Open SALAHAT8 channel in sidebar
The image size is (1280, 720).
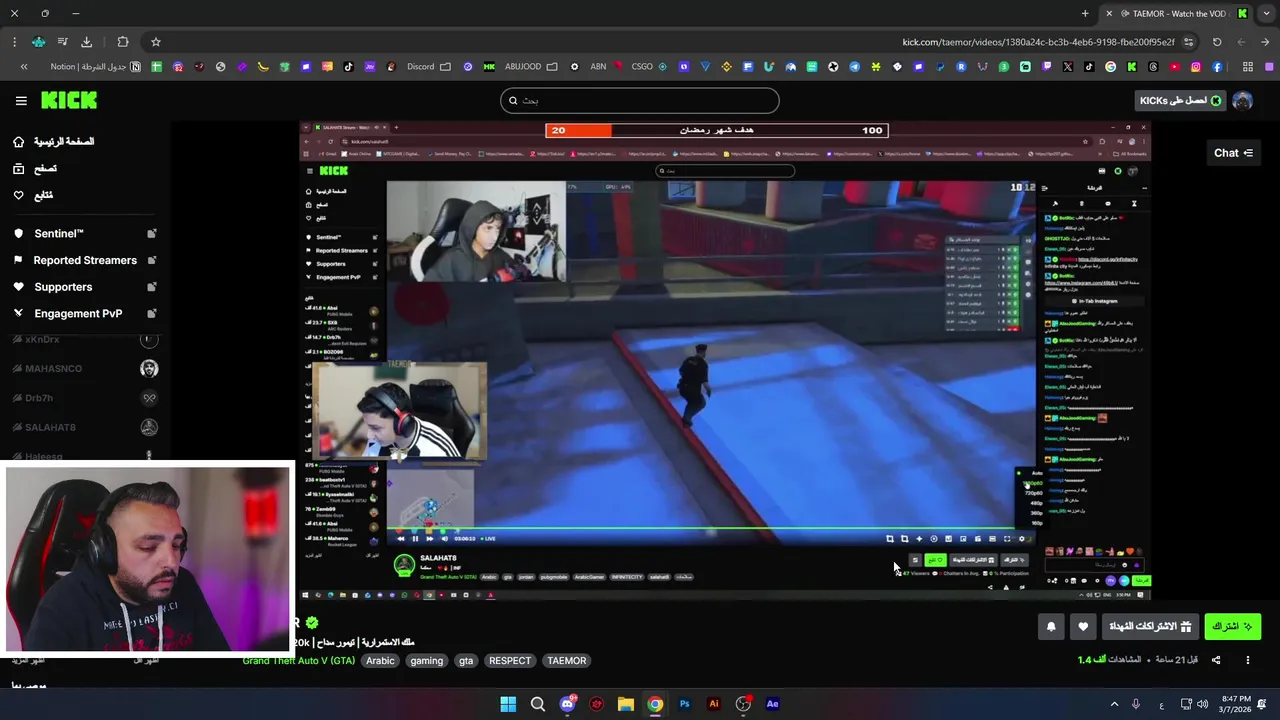click(85, 428)
